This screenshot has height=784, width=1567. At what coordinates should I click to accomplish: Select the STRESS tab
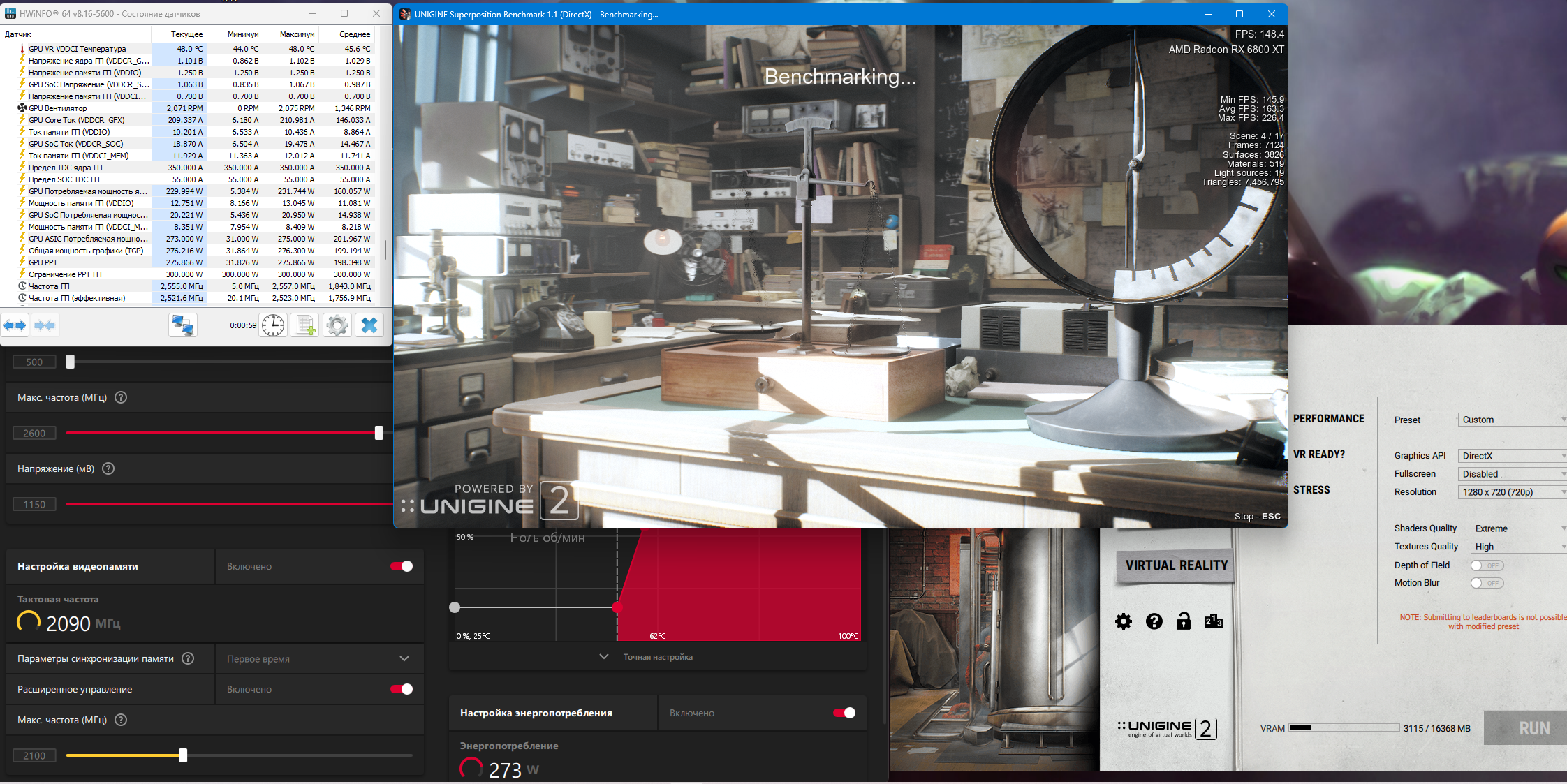[1311, 490]
